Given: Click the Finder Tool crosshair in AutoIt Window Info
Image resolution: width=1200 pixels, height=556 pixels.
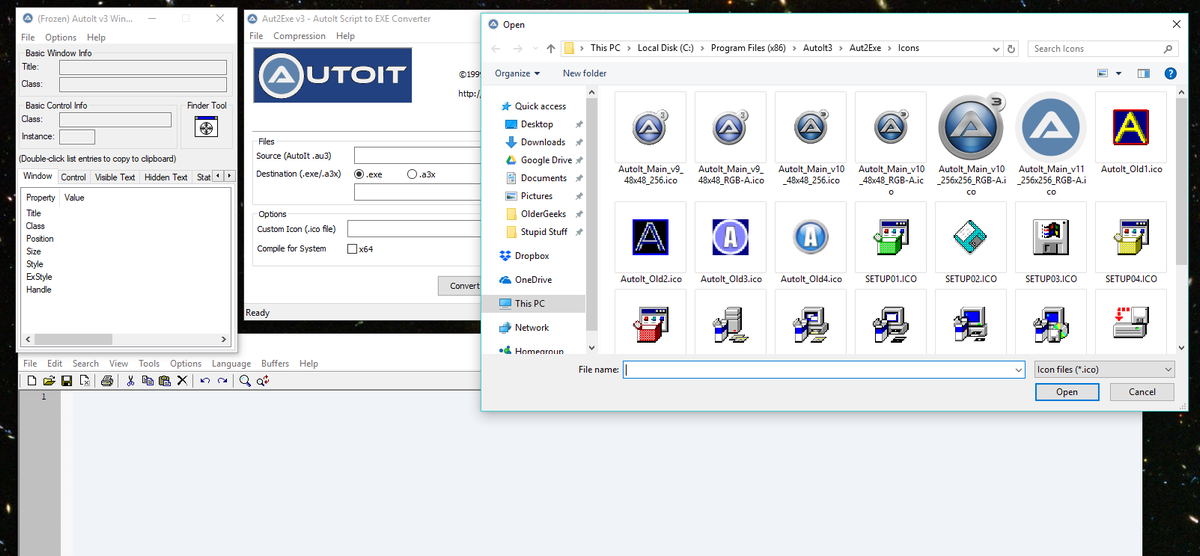Looking at the screenshot, I should 207,129.
